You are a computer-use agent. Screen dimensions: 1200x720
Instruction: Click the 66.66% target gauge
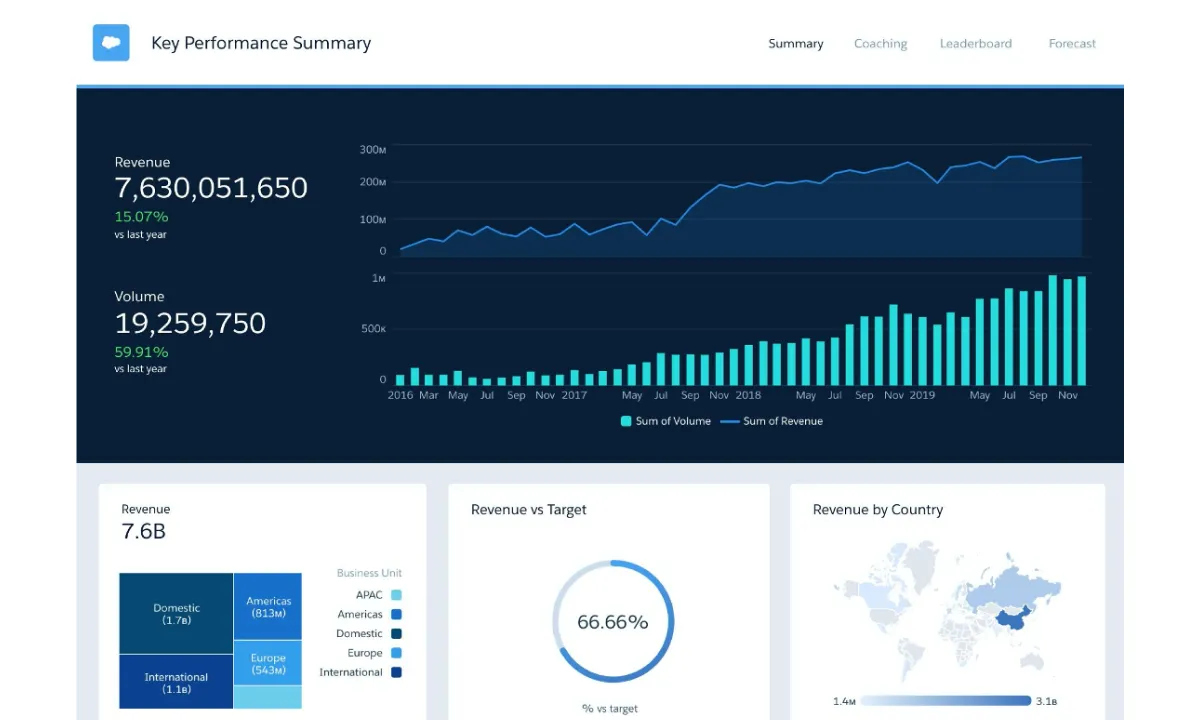613,622
